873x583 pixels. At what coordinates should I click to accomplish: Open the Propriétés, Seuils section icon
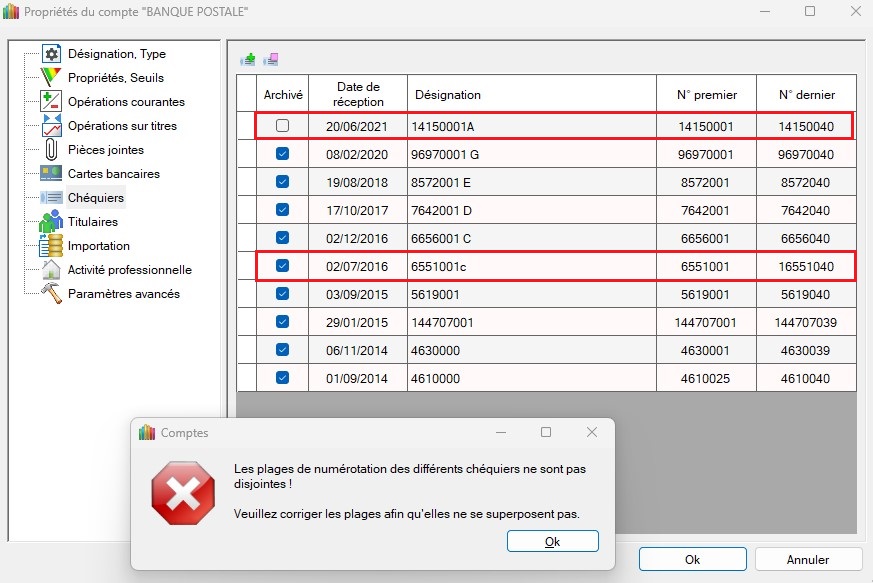coord(51,78)
